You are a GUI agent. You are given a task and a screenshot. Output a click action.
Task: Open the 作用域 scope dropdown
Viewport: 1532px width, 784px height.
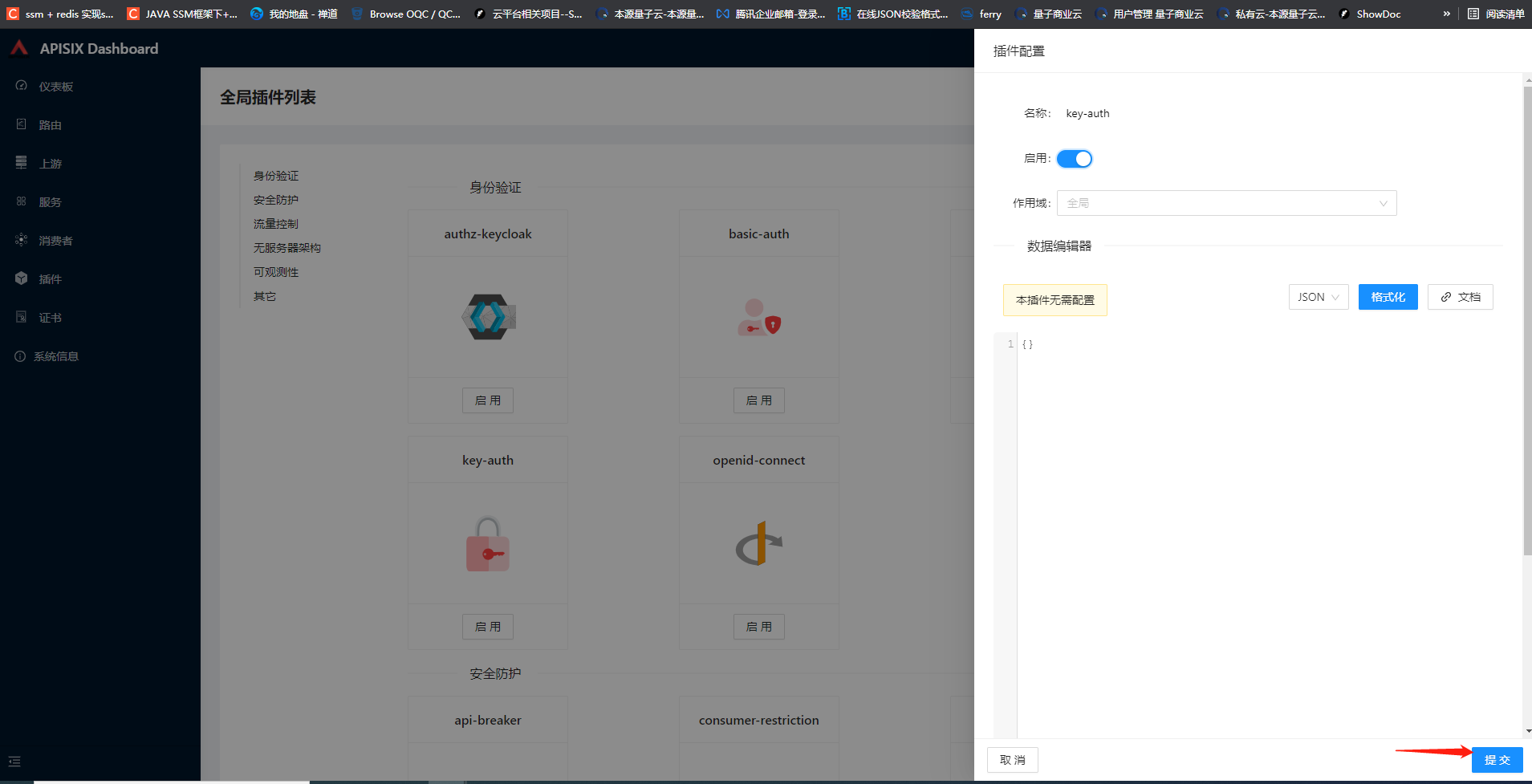1226,203
